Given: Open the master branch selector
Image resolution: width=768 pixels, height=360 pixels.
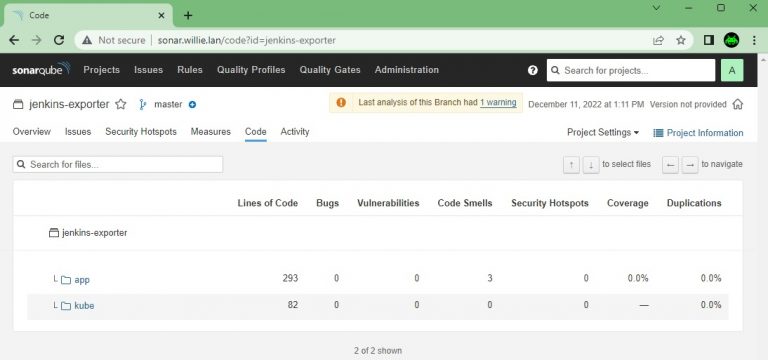Looking at the screenshot, I should (x=168, y=104).
